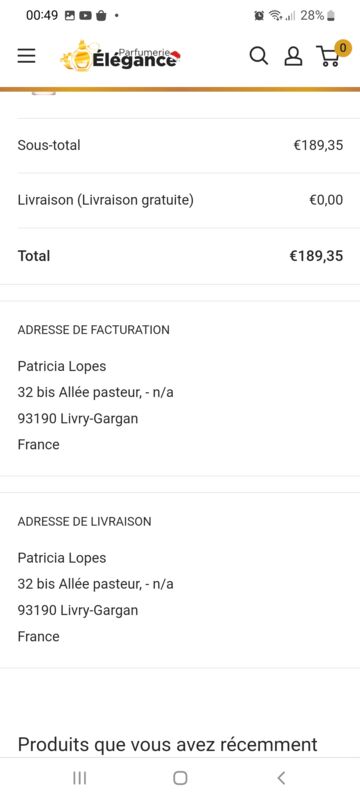Tap the Wi-Fi status icon
Image resolution: width=360 pixels, height=800 pixels.
276,16
